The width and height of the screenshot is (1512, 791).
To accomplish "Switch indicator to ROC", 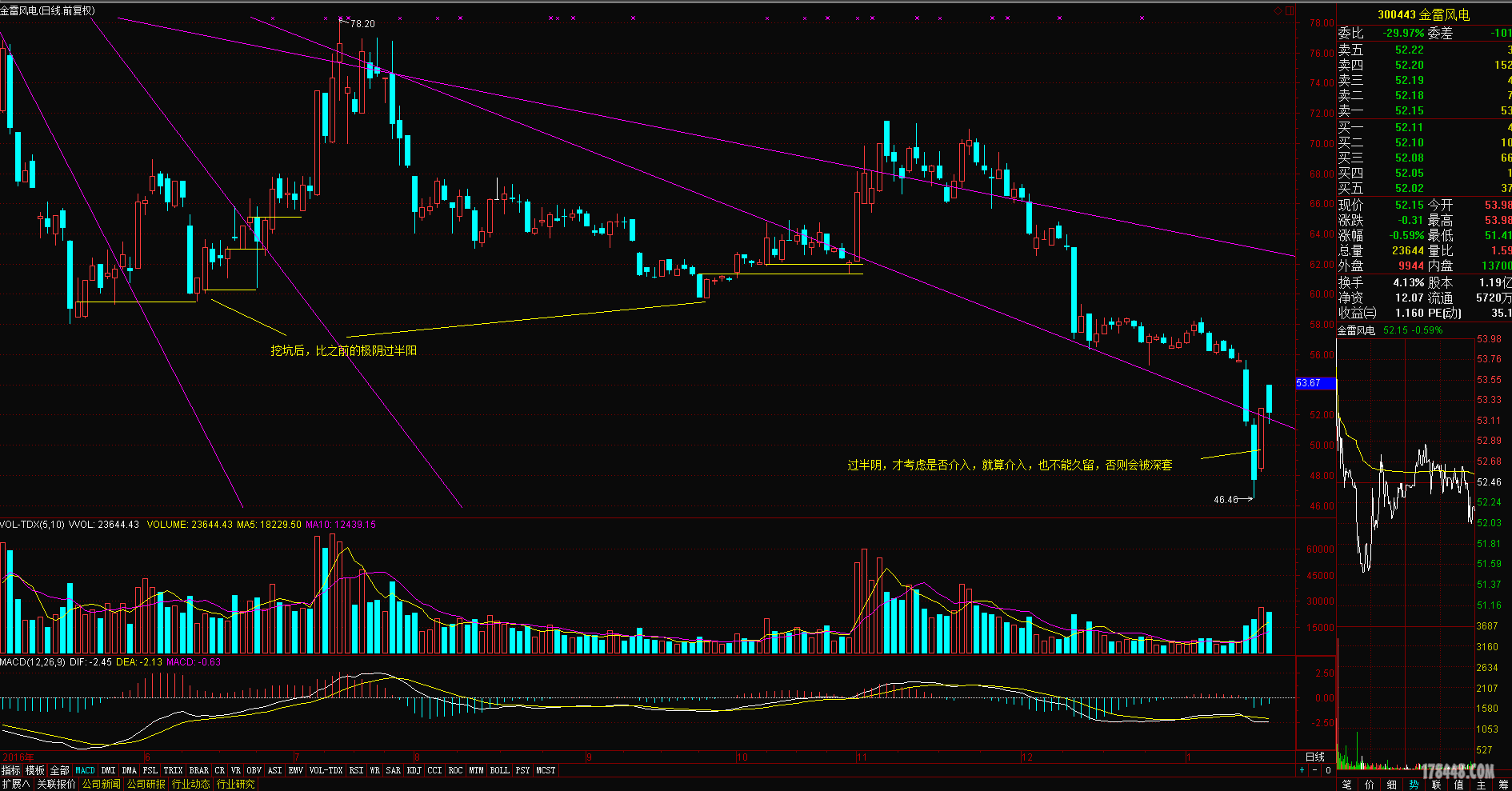I will tap(456, 770).
